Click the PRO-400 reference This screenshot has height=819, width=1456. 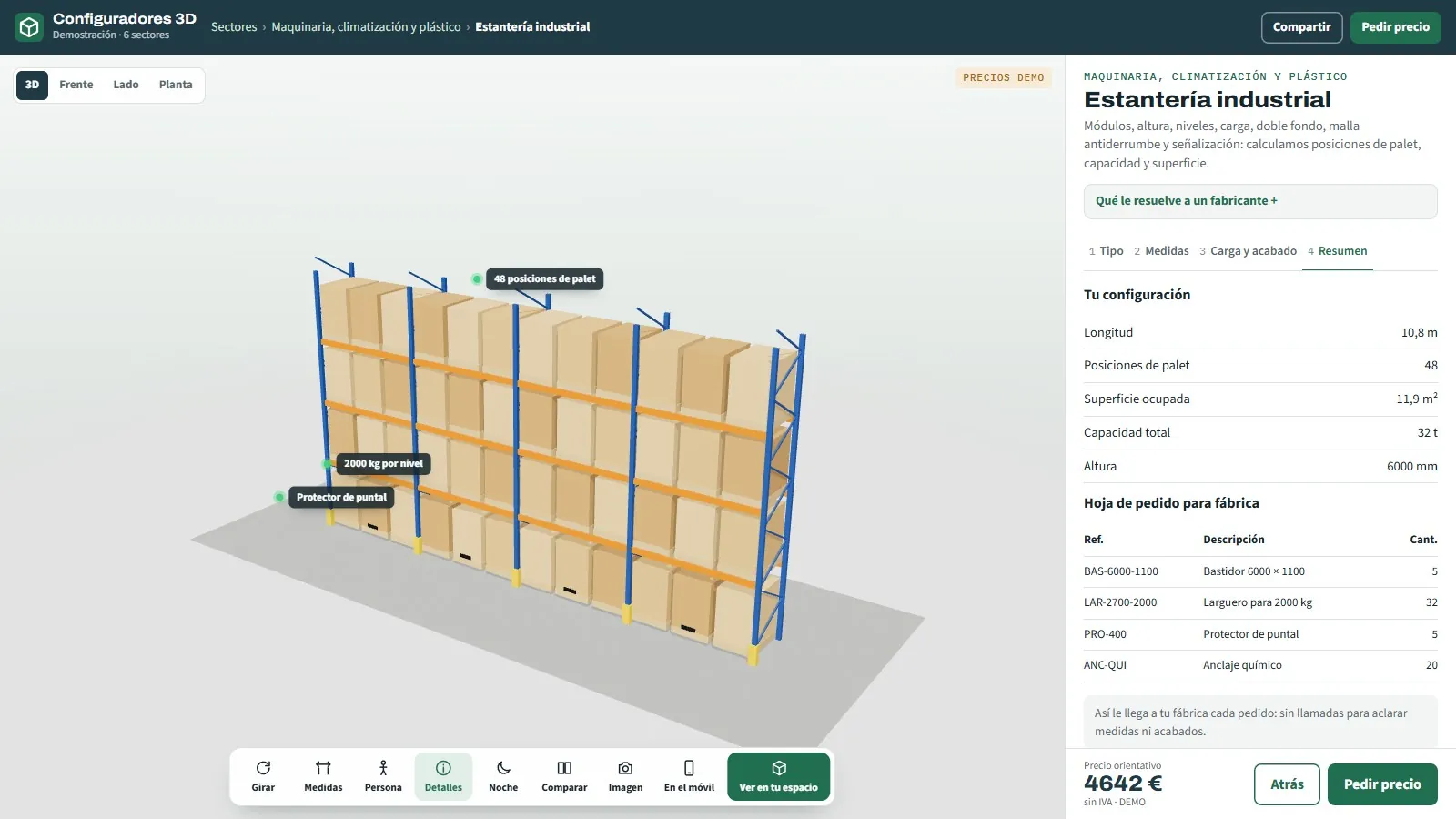pyautogui.click(x=1105, y=634)
